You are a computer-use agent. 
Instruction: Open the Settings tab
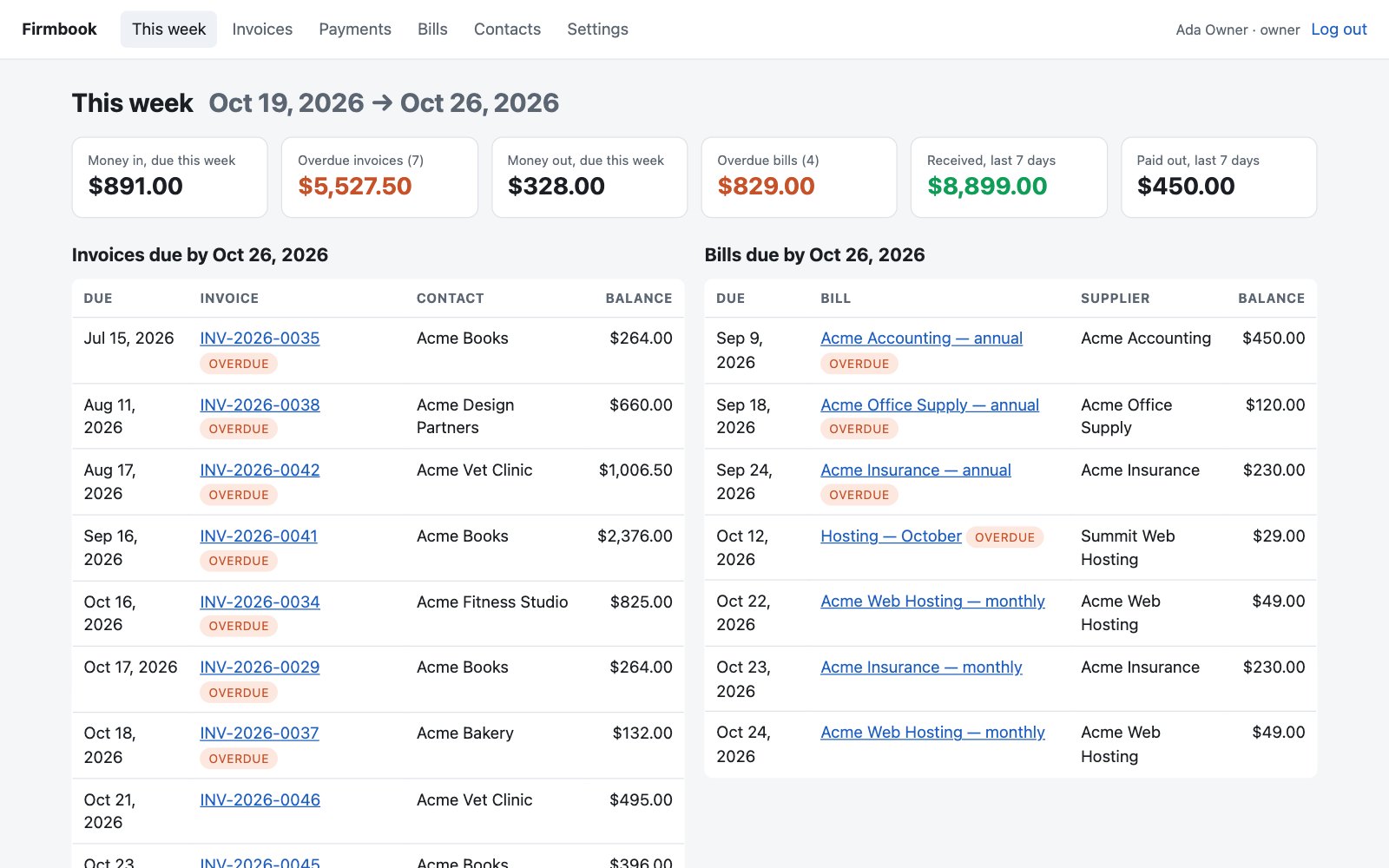coord(597,30)
